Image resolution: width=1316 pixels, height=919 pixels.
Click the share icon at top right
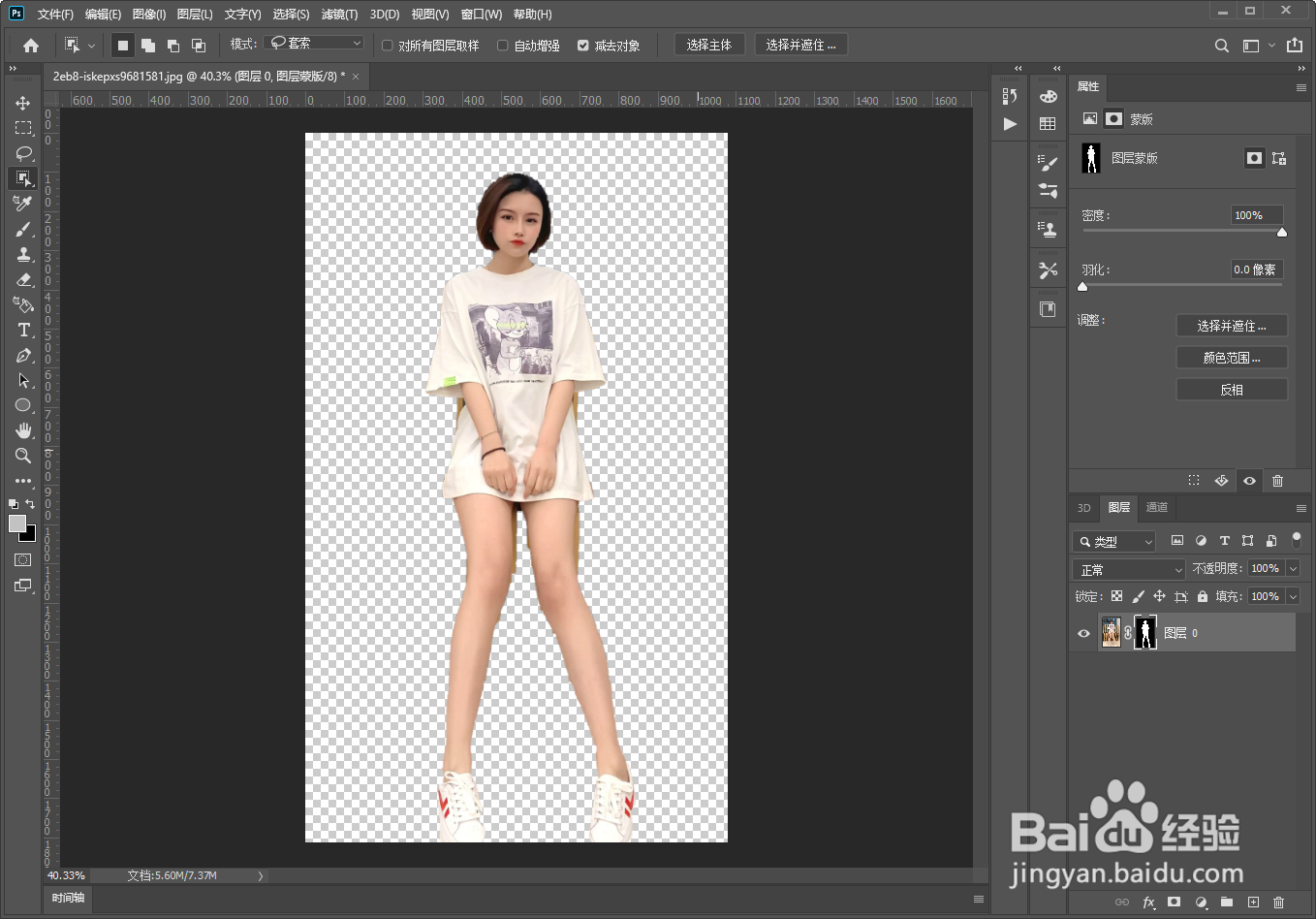pyautogui.click(x=1295, y=45)
